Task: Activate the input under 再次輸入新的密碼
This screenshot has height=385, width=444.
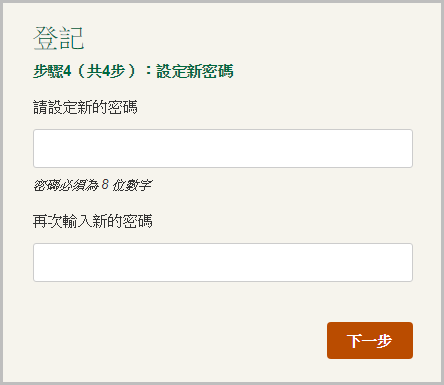Action: [x=223, y=262]
